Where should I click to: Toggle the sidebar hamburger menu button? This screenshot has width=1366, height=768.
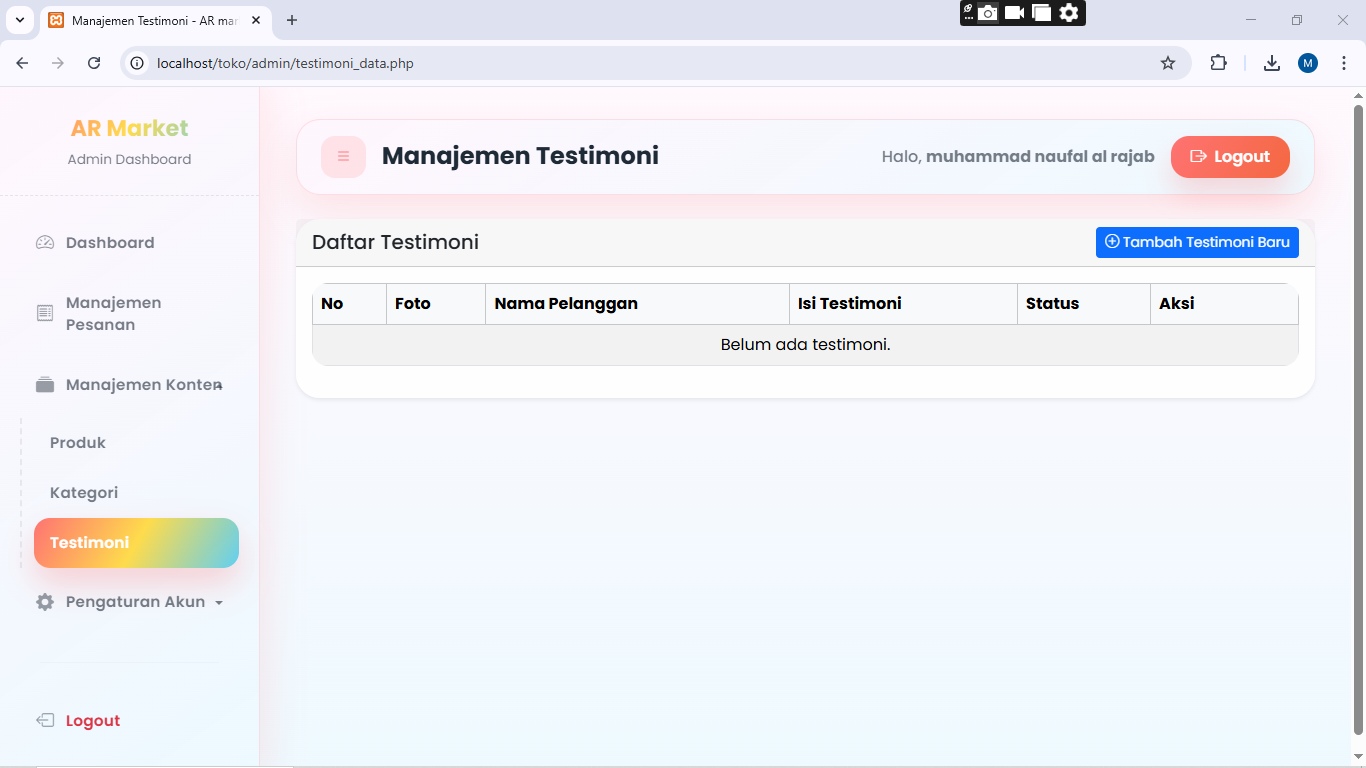tap(343, 157)
